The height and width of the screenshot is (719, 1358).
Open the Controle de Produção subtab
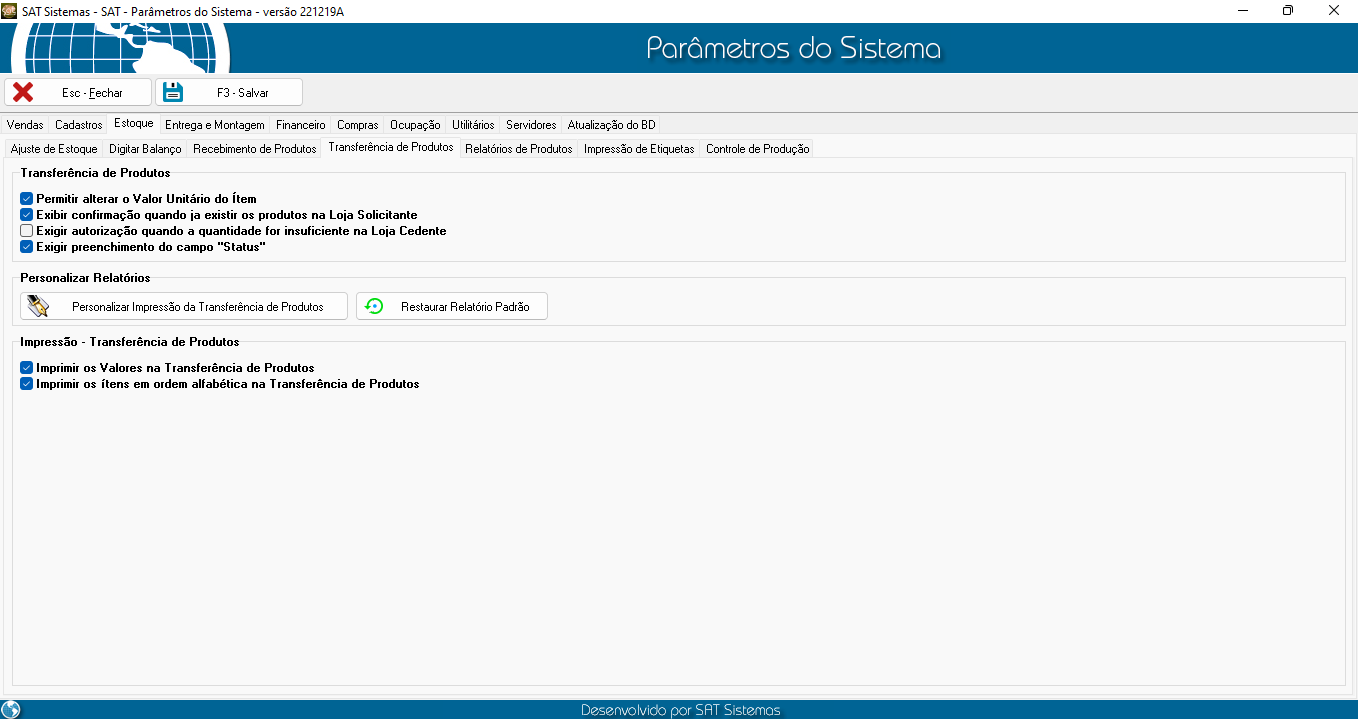pos(757,149)
